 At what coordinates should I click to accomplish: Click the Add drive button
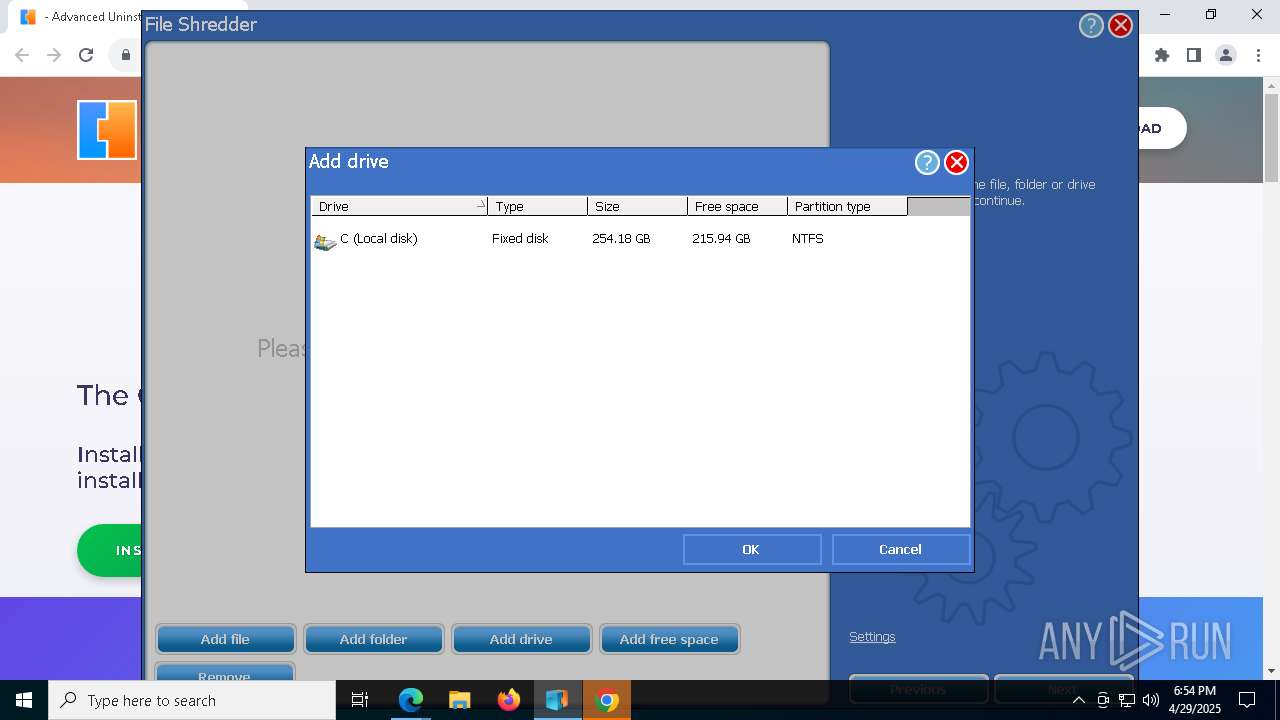[521, 639]
